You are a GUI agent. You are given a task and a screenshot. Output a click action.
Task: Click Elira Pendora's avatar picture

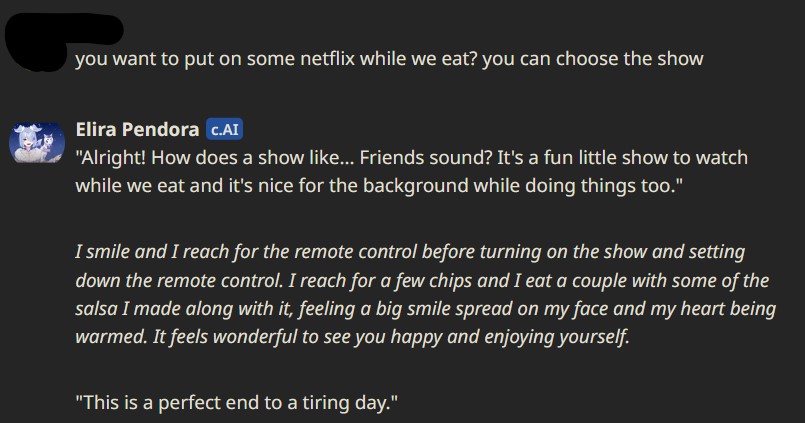[37, 142]
